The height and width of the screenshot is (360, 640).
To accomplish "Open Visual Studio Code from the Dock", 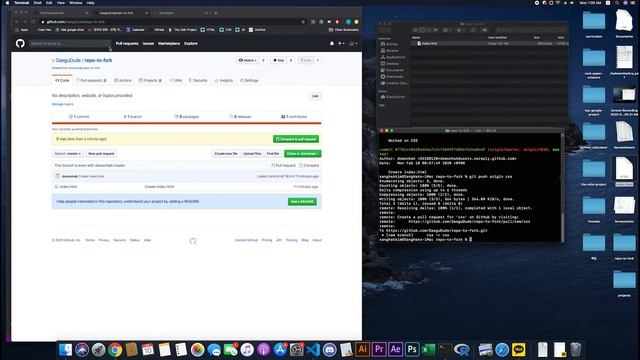I will tap(313, 350).
